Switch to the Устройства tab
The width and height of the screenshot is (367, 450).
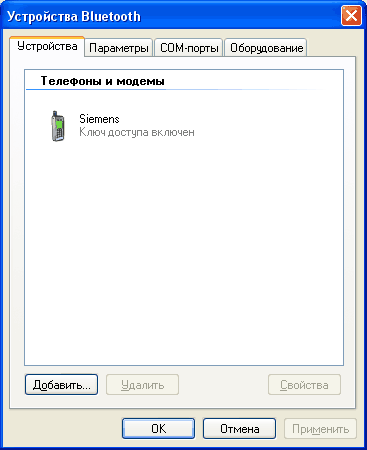(x=47, y=46)
